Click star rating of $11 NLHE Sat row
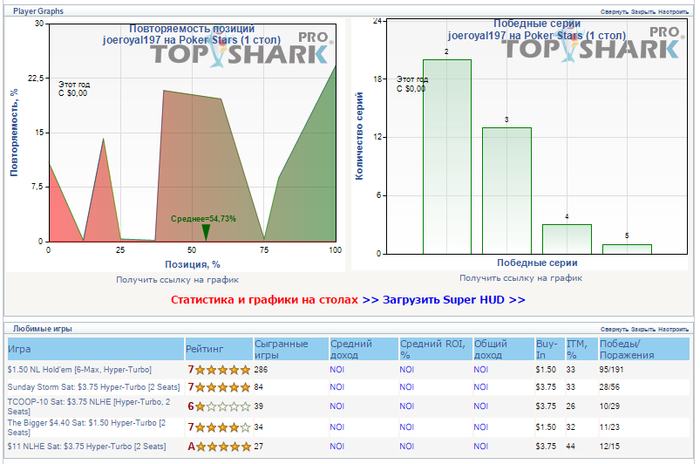 tap(223, 447)
